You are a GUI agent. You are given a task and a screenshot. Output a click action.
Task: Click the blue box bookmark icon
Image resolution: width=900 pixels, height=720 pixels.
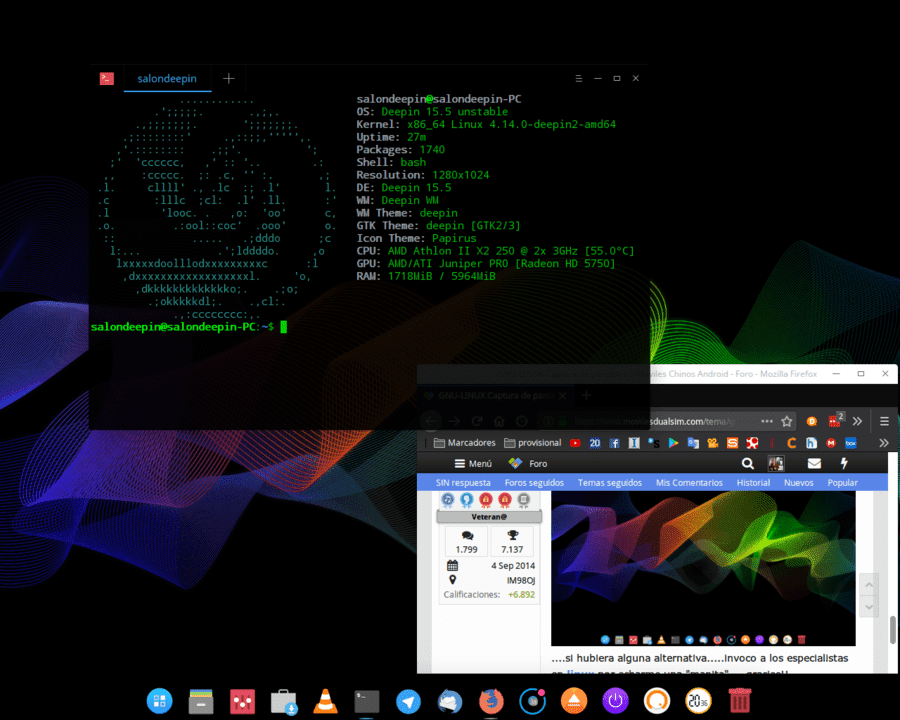click(x=851, y=443)
